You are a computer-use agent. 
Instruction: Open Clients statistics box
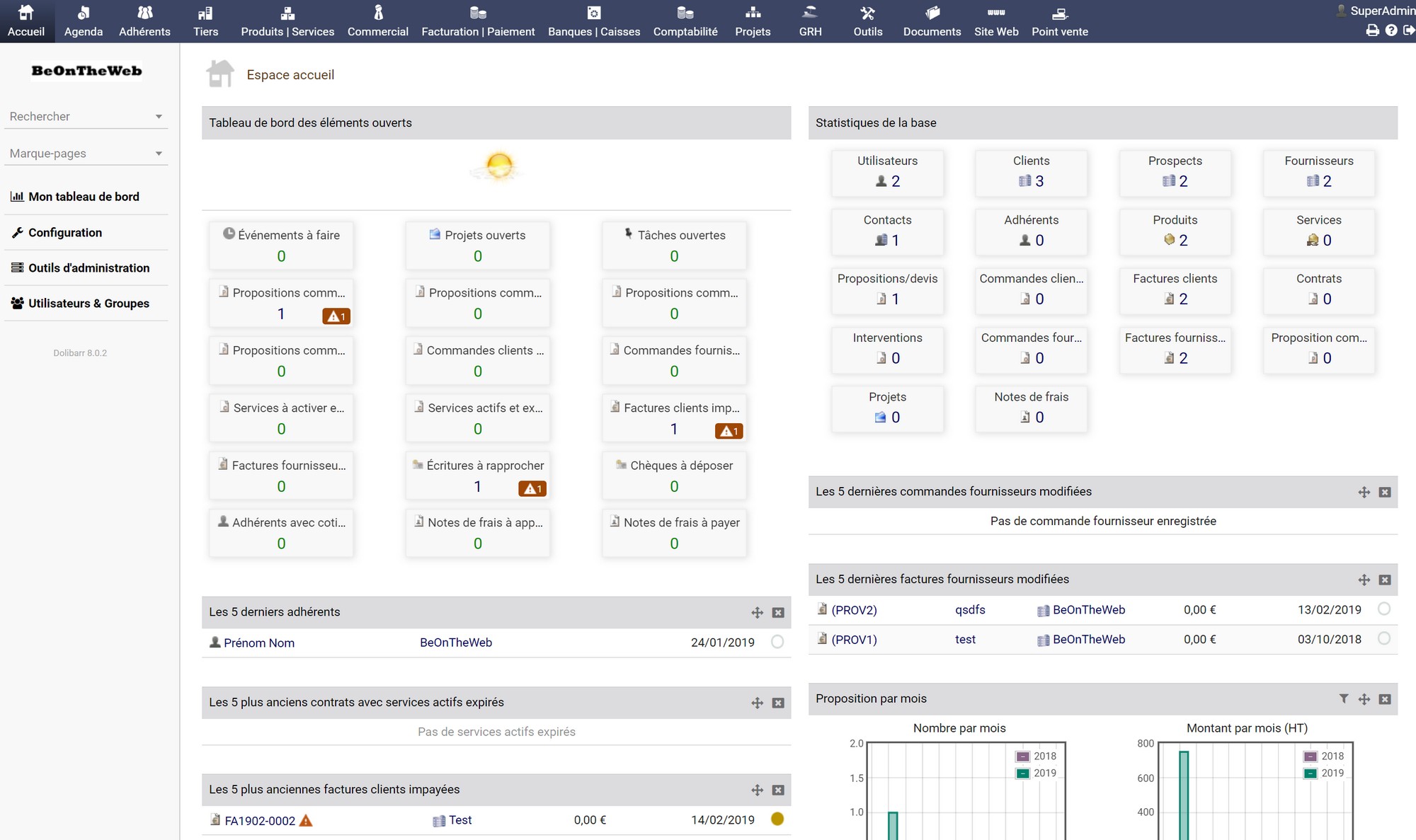coord(1031,172)
